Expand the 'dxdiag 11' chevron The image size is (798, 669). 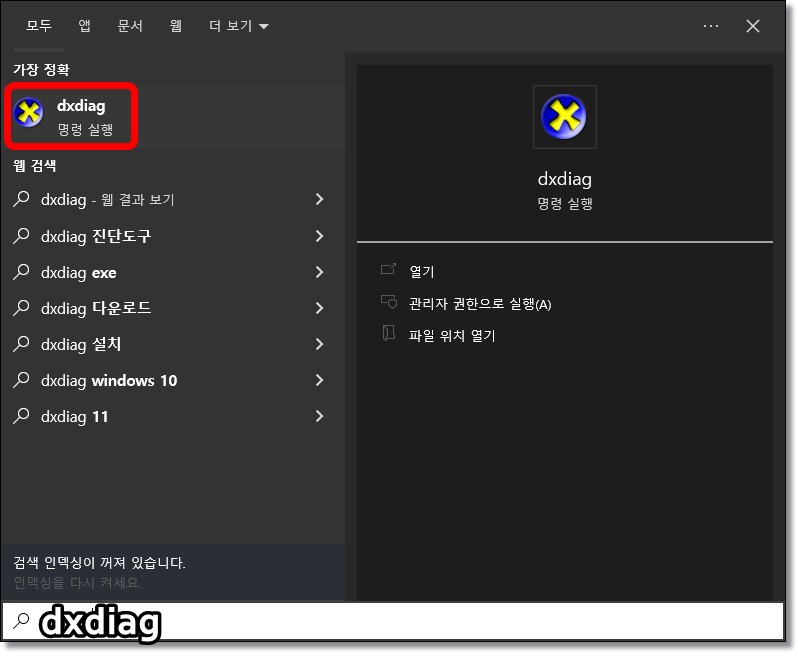coord(320,416)
